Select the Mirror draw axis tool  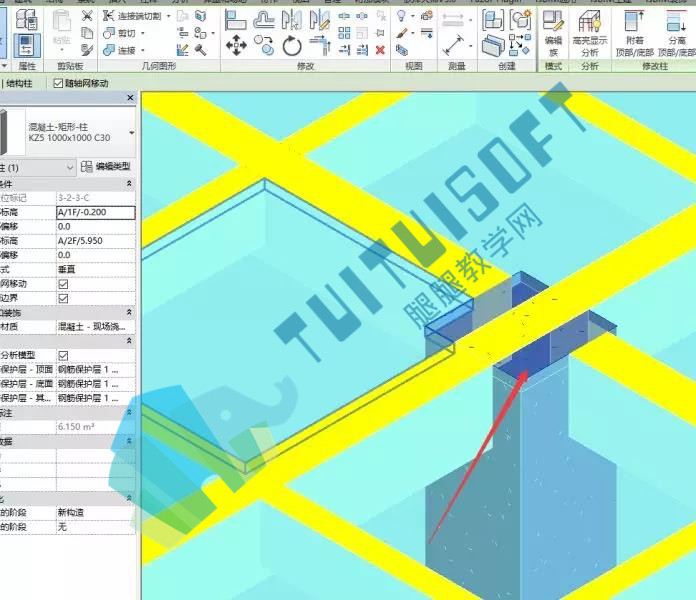click(320, 20)
